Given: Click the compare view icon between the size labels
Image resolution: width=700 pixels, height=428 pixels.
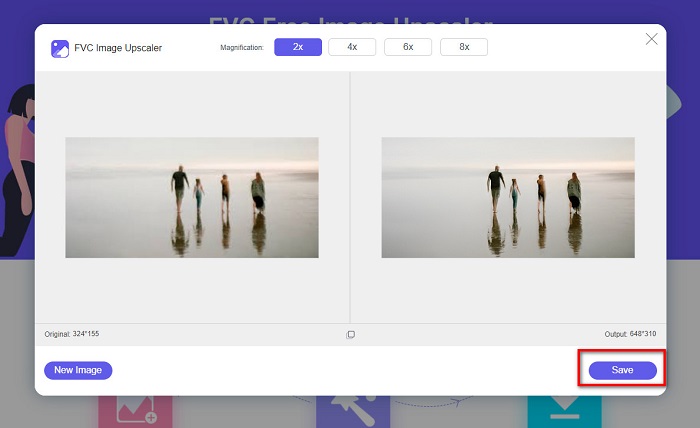Looking at the screenshot, I should tap(350, 335).
